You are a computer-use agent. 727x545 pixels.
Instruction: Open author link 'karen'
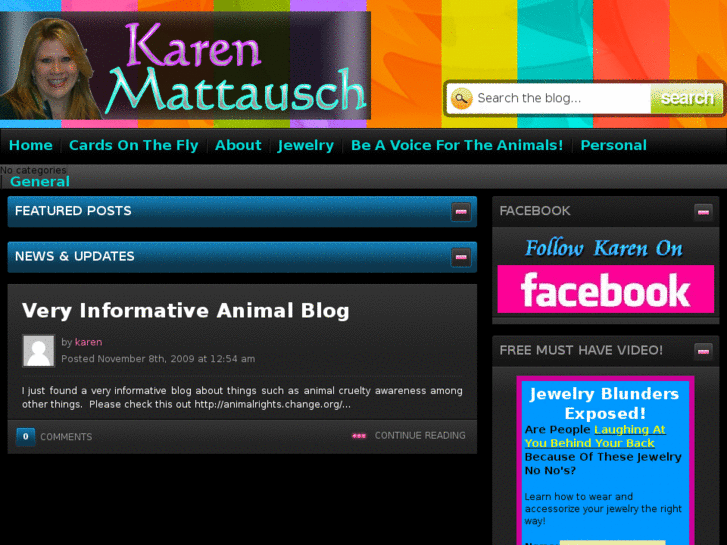coord(88,342)
